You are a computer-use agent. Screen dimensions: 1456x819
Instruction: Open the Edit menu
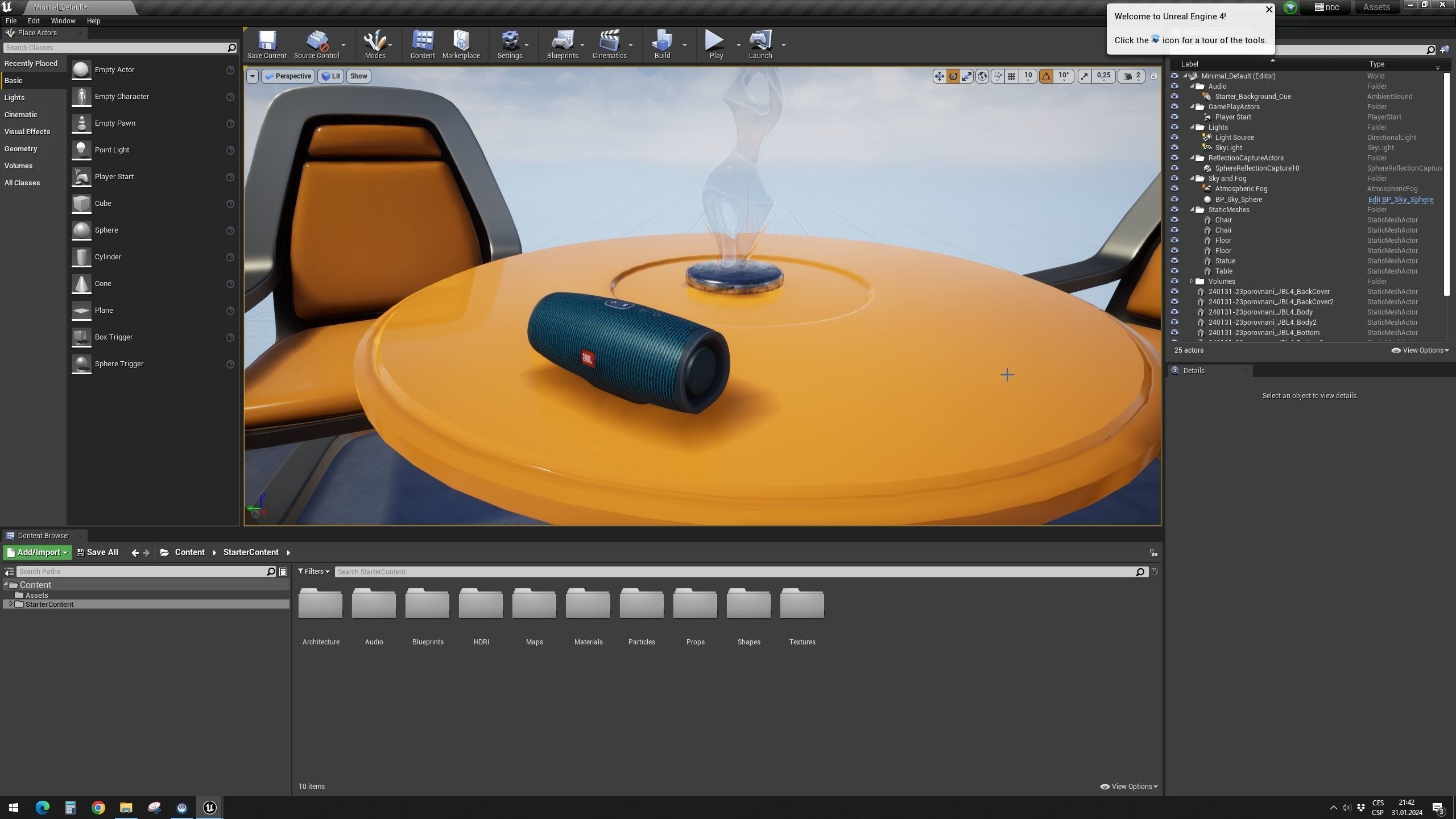pos(34,20)
